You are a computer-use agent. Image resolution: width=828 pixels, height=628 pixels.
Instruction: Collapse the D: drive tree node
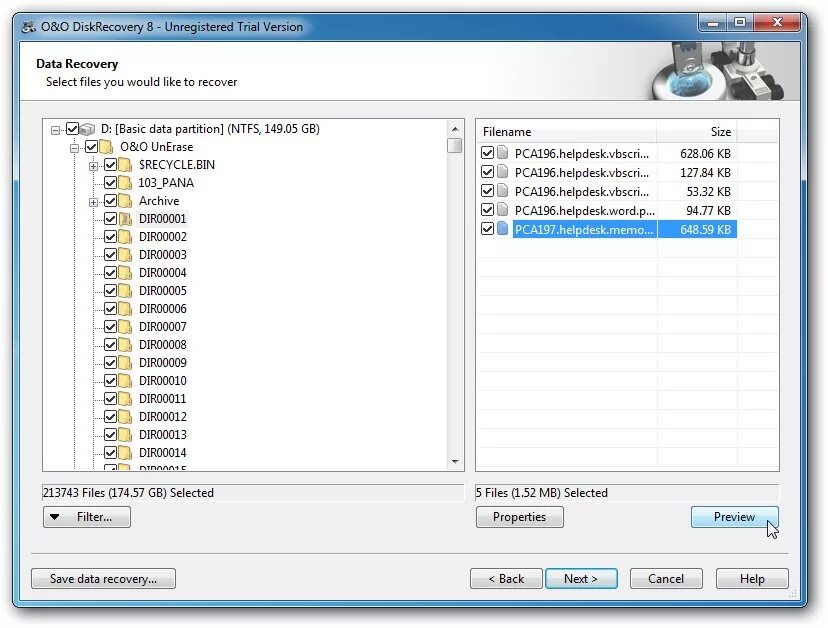55,130
